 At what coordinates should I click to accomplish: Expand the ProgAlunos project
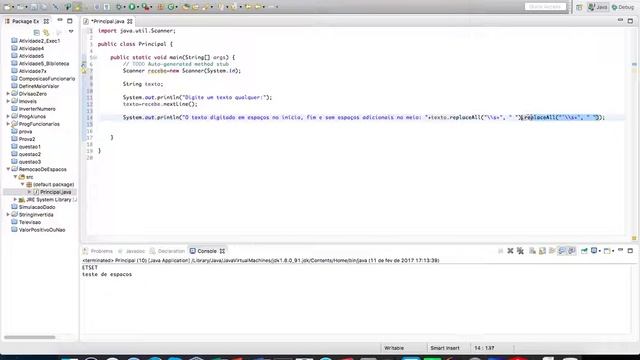pos(8,116)
